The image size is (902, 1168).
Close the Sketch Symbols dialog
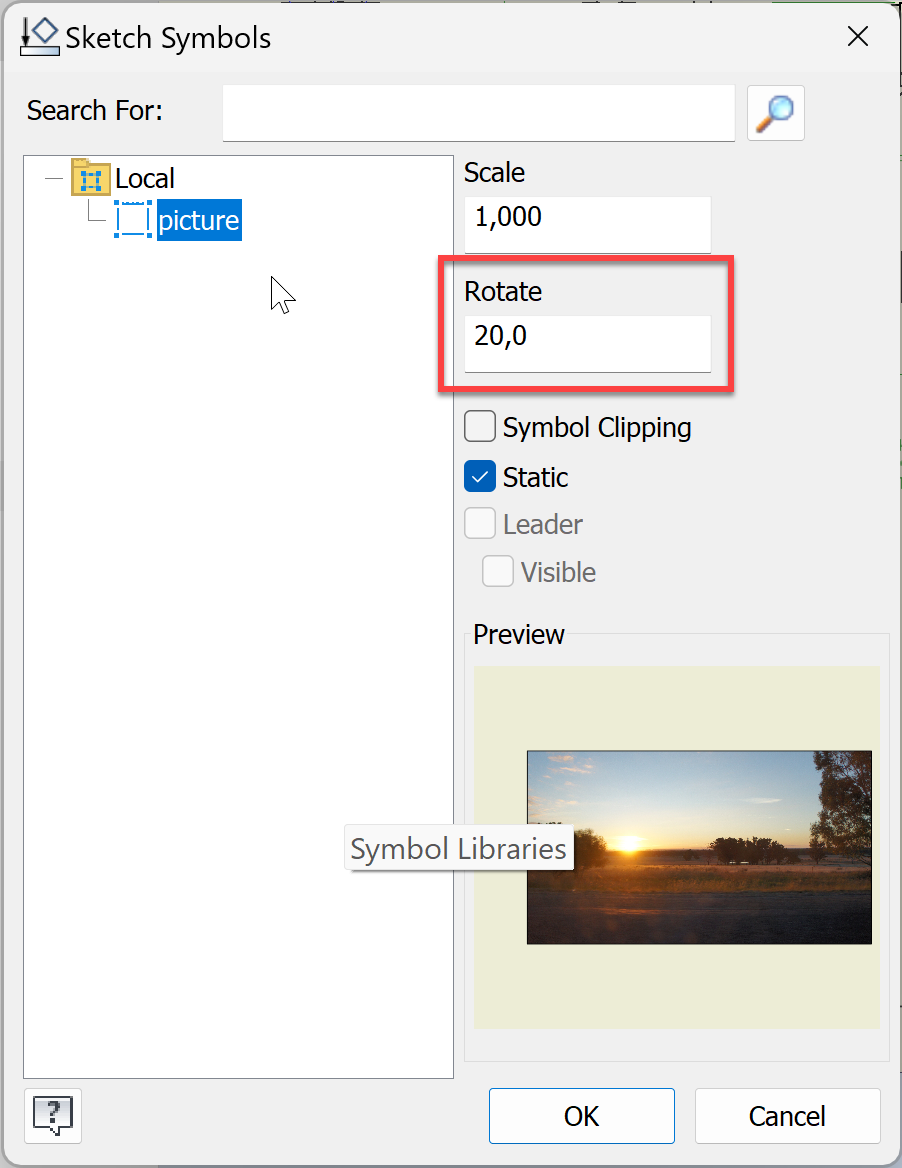857,38
